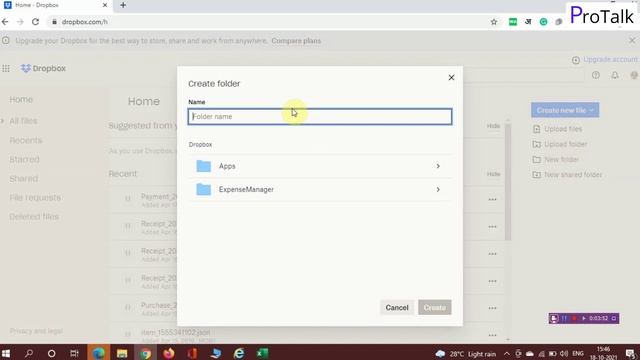Open the Windows notification center
The width and height of the screenshot is (640, 360).
(x=630, y=354)
